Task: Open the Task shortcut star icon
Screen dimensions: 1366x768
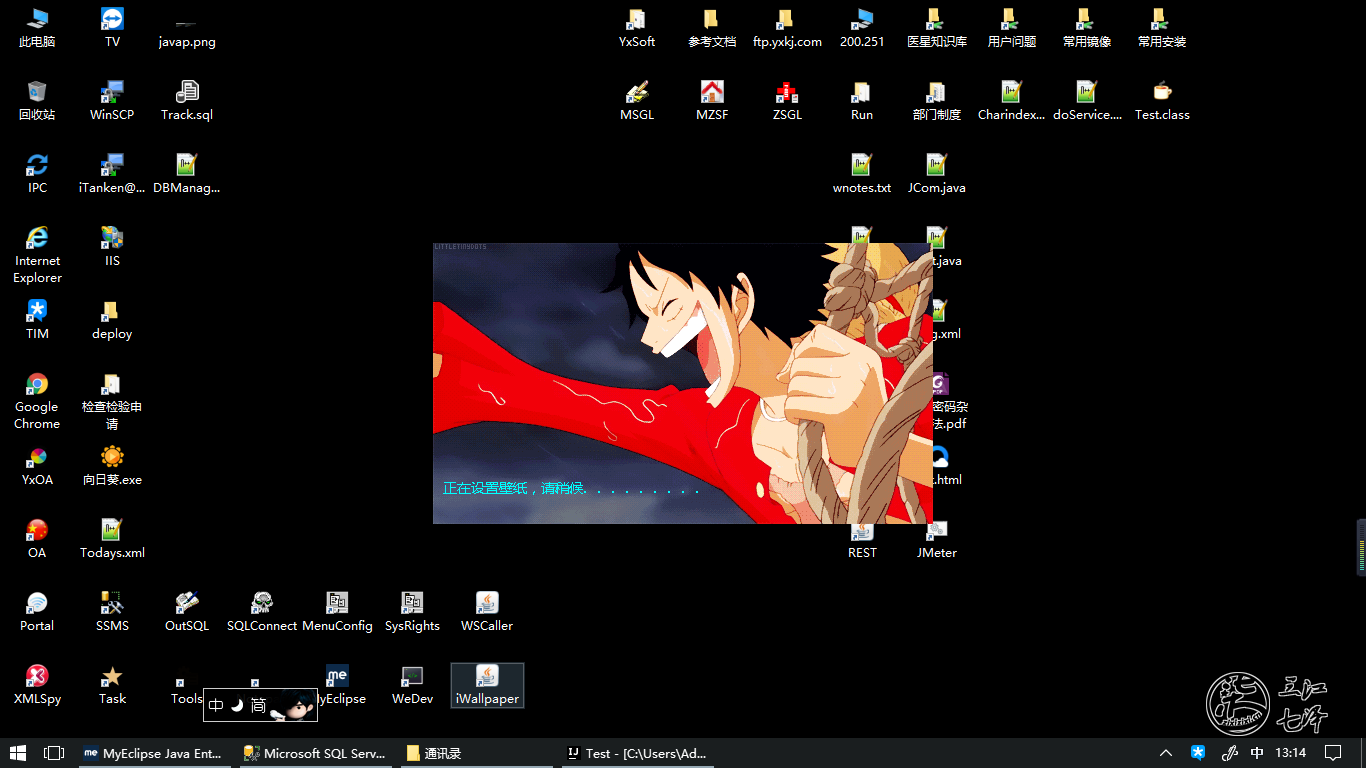Action: 112,685
